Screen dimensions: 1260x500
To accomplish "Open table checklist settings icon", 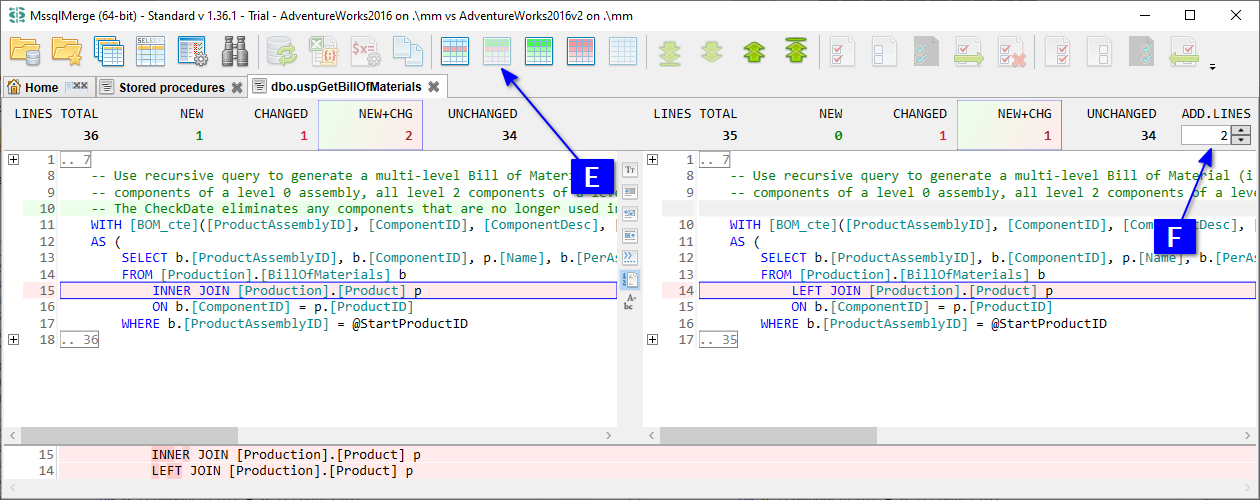I will (x=192, y=51).
